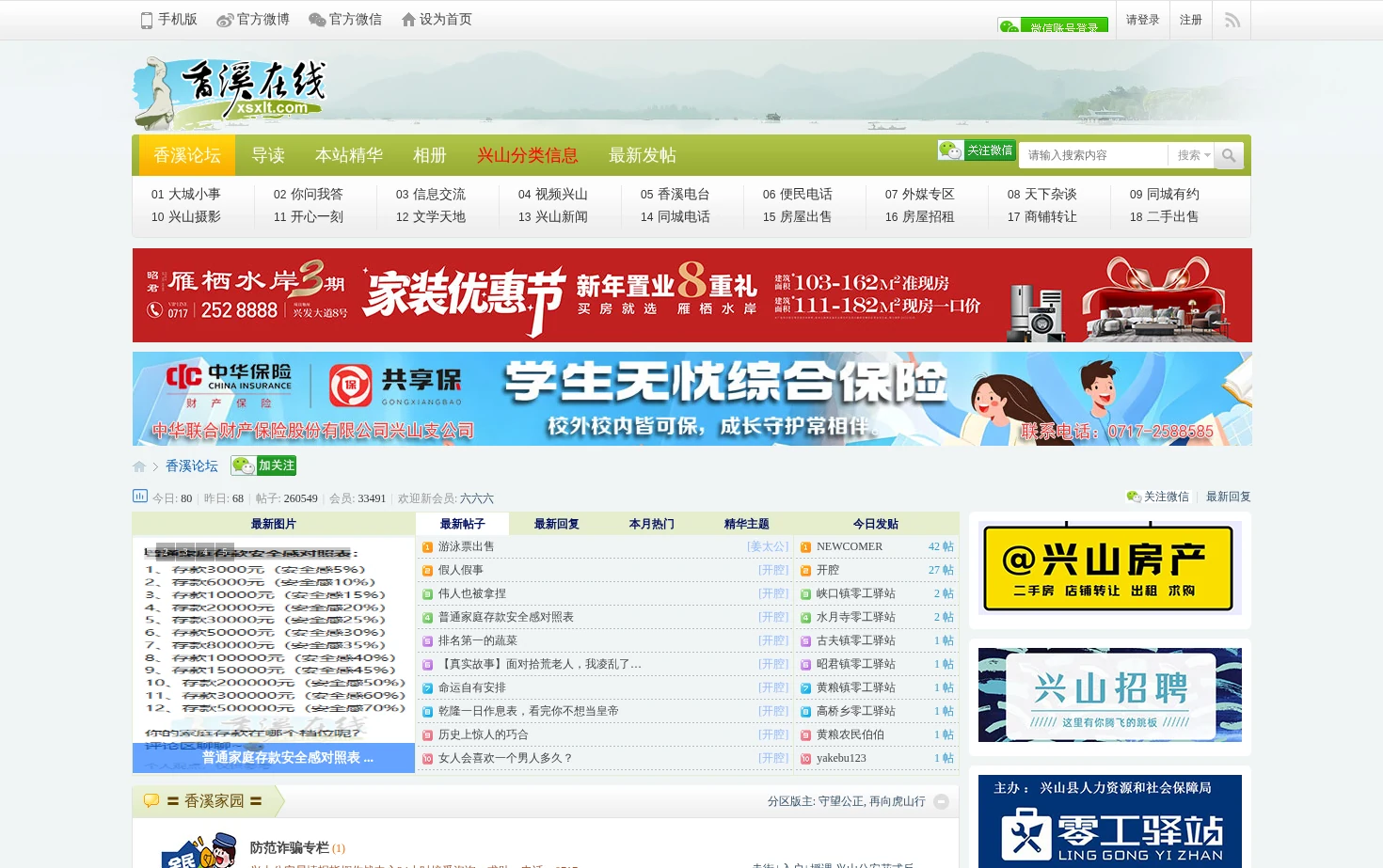Open the 零工驿站 sidebar ad
This screenshot has height=868, width=1383.
click(x=1110, y=821)
